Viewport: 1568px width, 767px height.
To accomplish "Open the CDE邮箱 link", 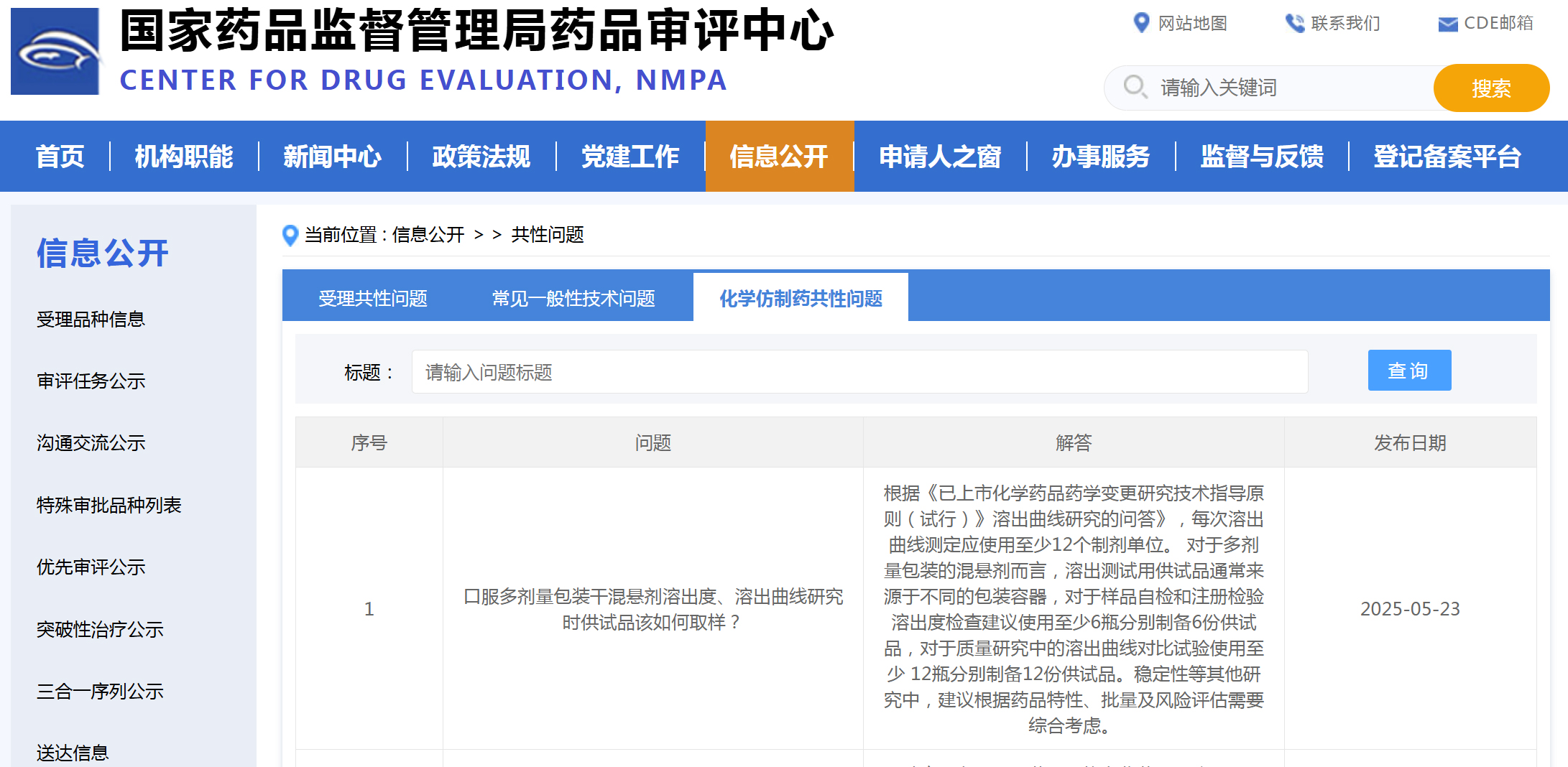I will click(1498, 23).
